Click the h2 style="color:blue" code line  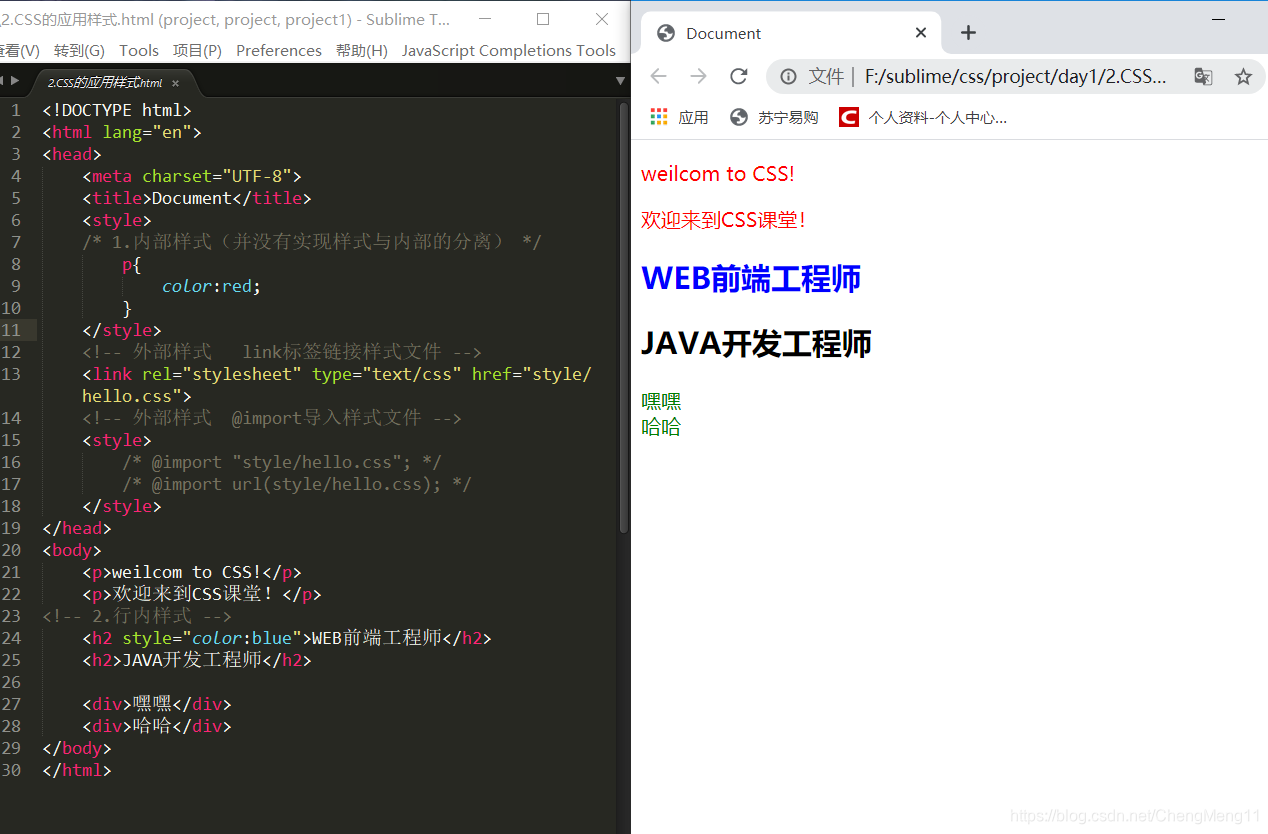[287, 638]
